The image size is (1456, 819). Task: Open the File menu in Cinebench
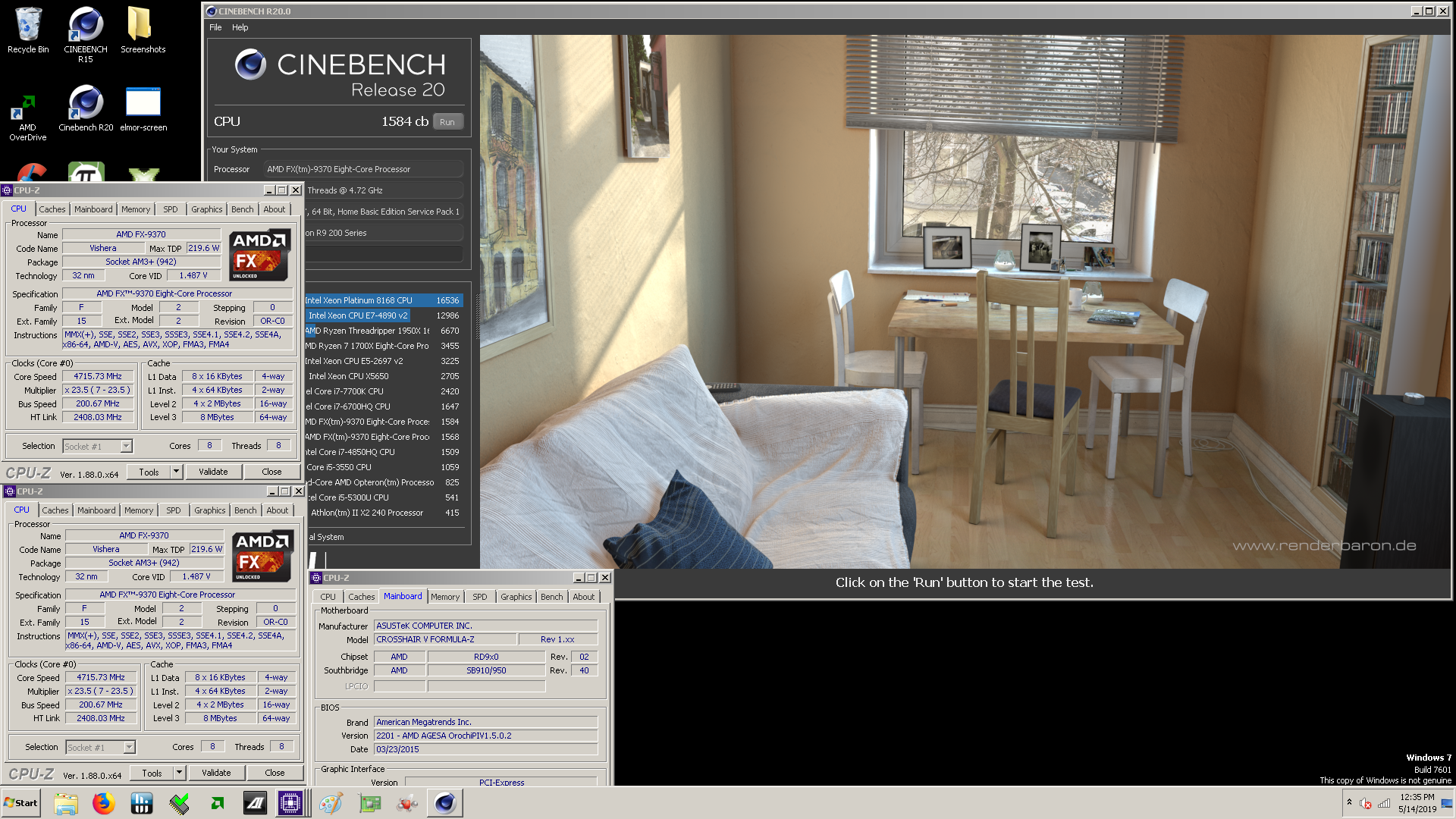[215, 27]
